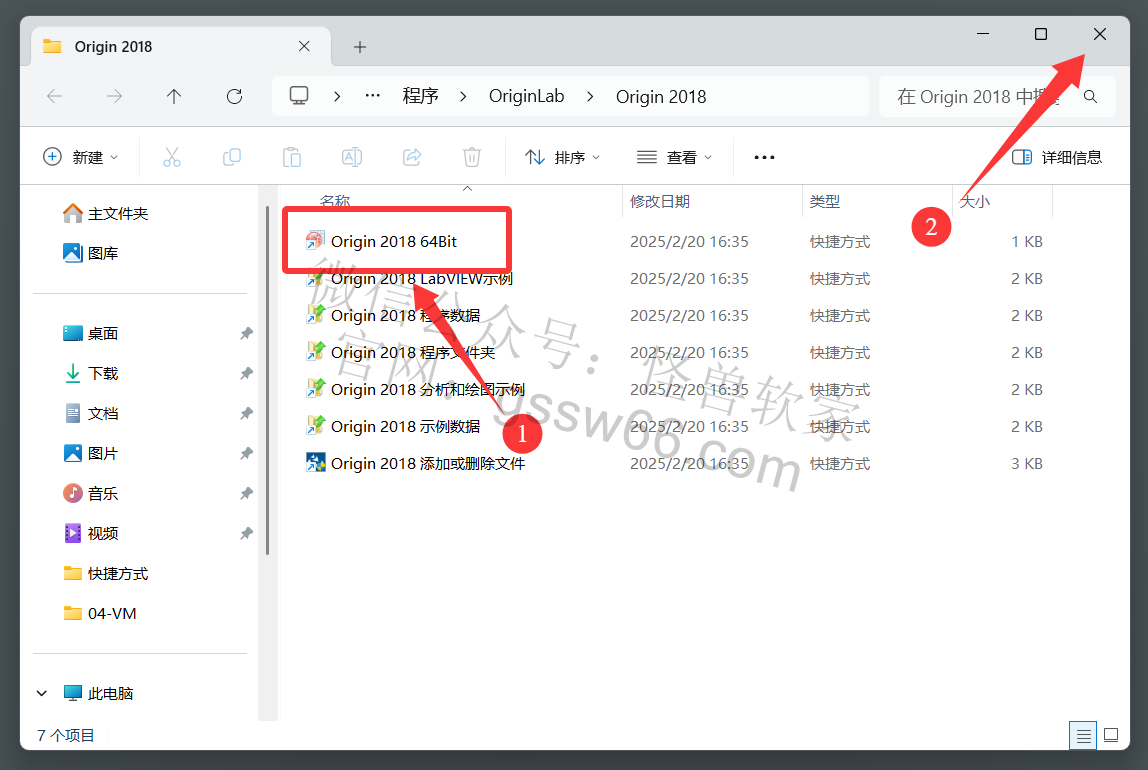
Task: Click Origin 2018 breadcrumb segment
Action: [x=661, y=97]
